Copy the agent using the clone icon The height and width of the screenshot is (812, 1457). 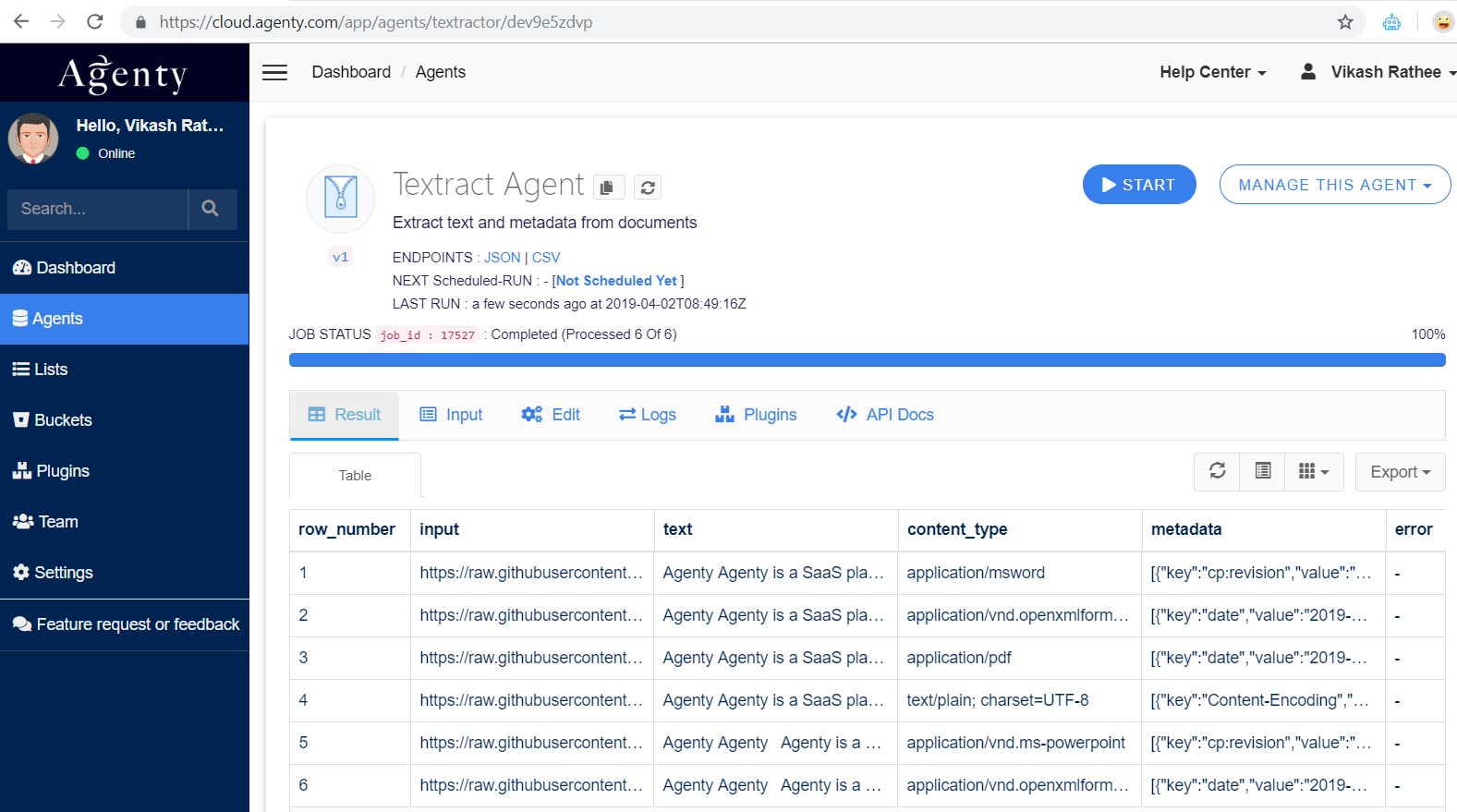[608, 187]
